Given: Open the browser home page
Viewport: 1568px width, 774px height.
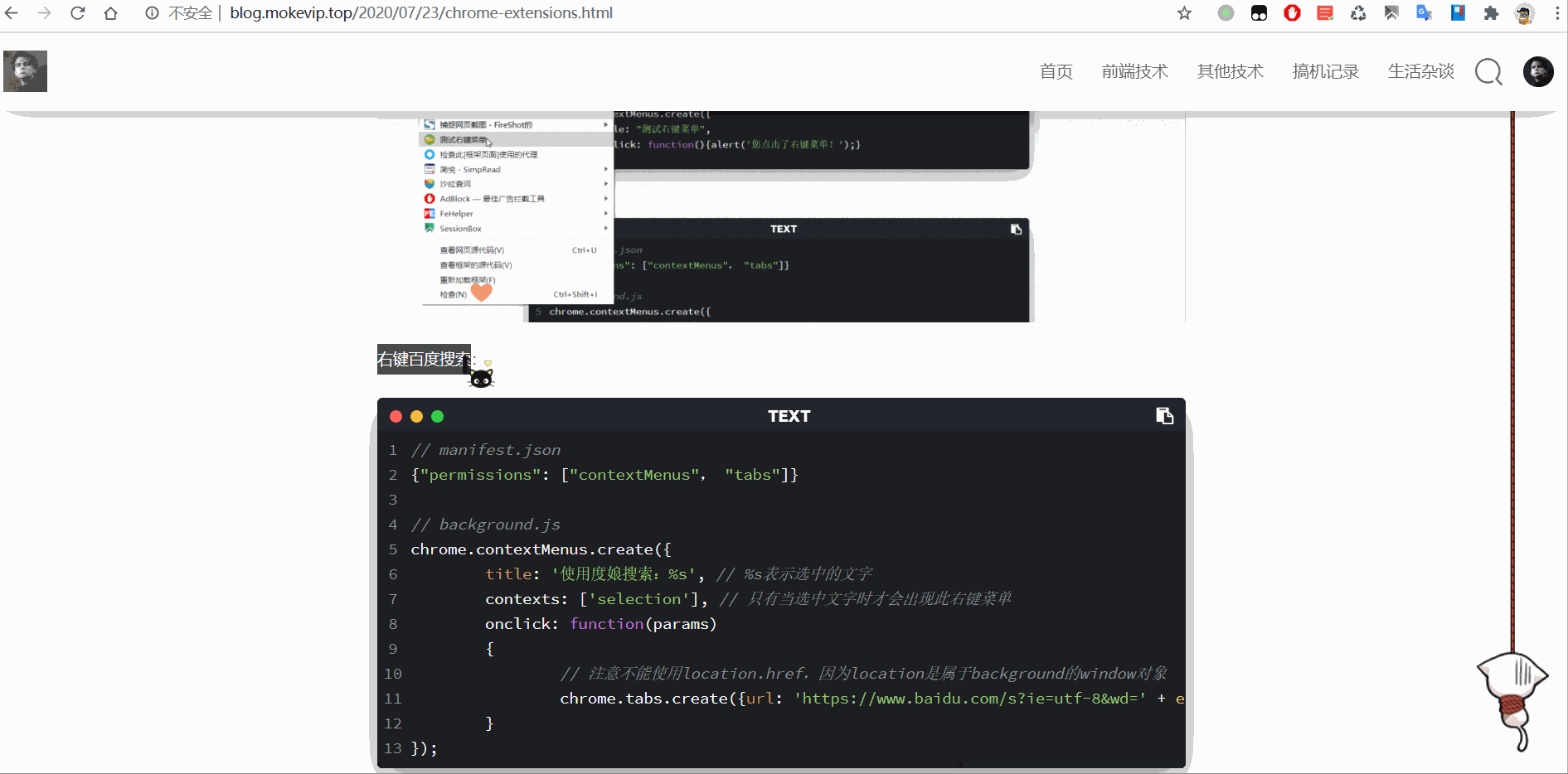Looking at the screenshot, I should coord(110,13).
